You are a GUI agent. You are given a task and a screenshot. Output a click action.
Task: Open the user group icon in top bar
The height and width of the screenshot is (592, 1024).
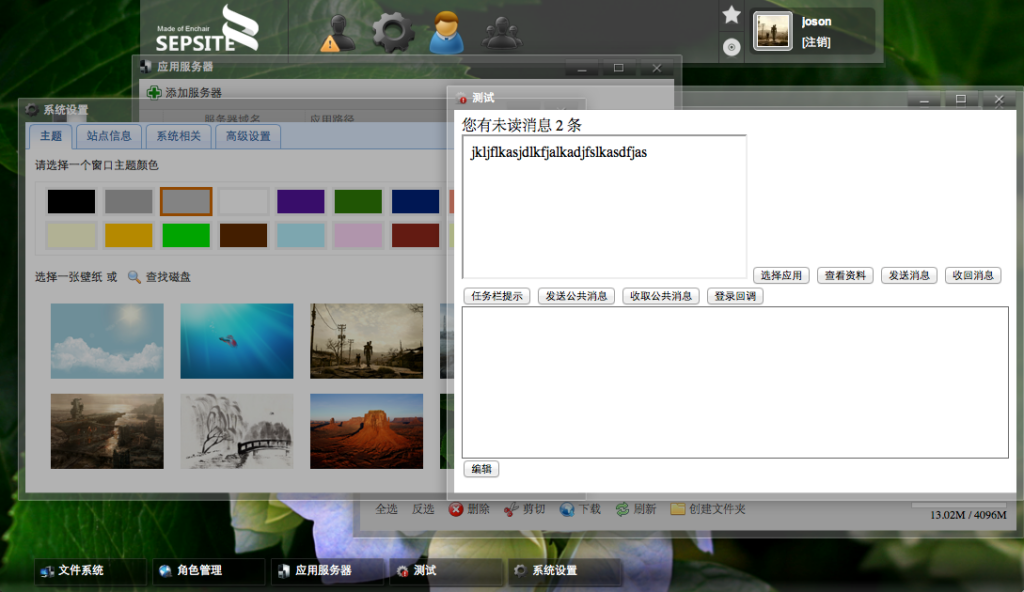503,35
